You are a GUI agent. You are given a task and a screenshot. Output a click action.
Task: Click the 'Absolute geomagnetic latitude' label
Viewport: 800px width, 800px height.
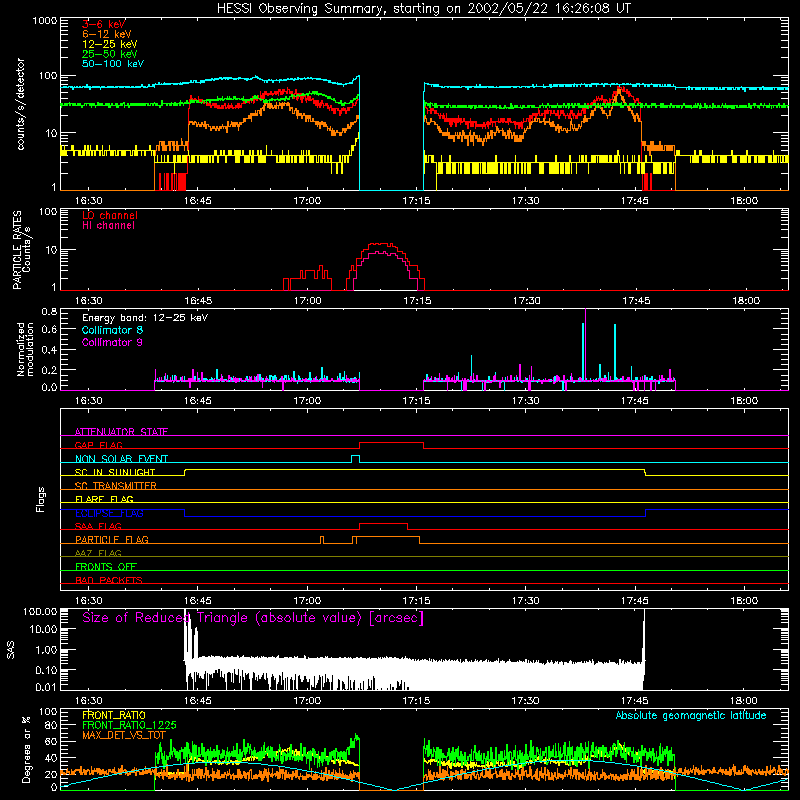click(691, 715)
